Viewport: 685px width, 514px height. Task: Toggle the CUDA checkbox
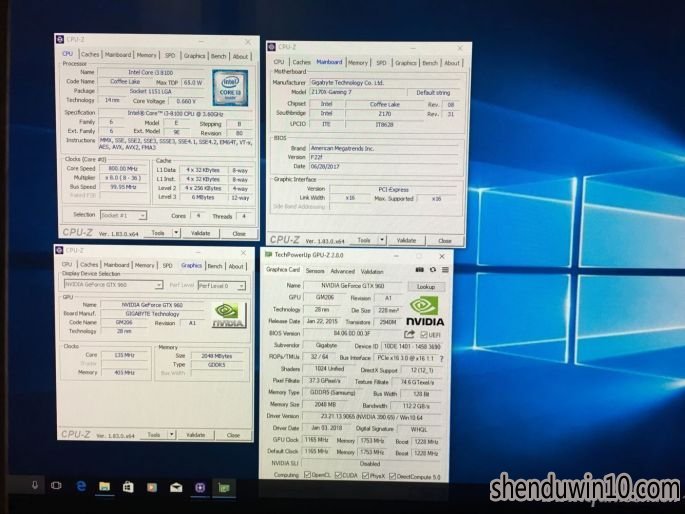(x=338, y=475)
